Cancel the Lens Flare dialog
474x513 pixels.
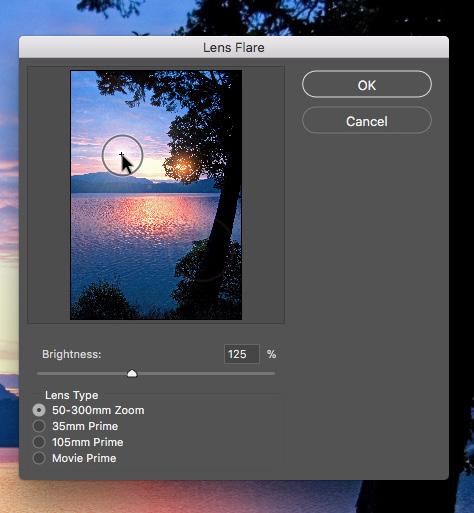point(367,120)
